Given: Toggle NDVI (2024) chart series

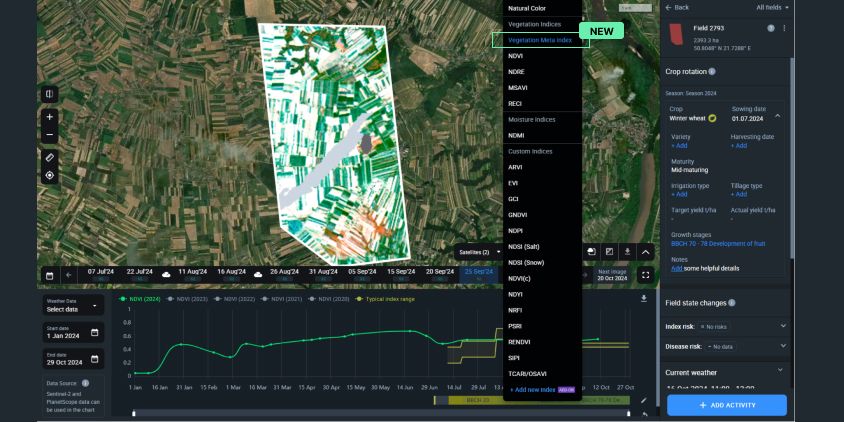Looking at the screenshot, I should pos(140,299).
